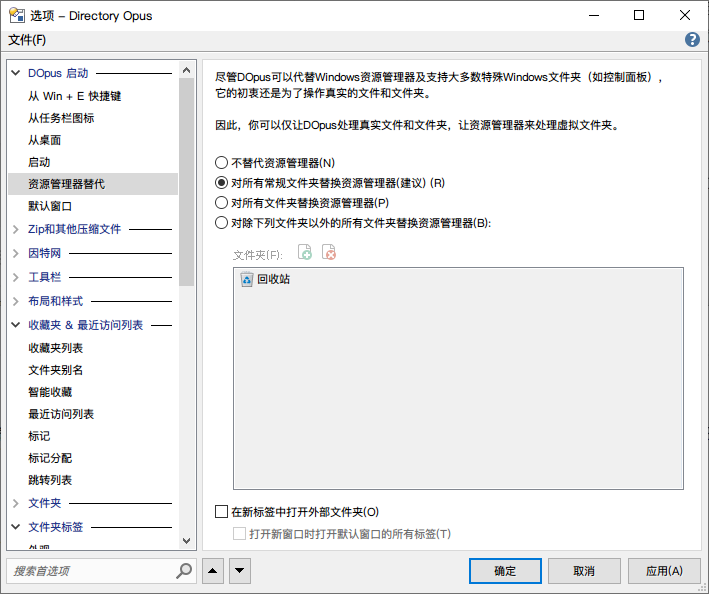The width and height of the screenshot is (709, 594).
Task: Open 启动 settings page
Action: point(39,162)
